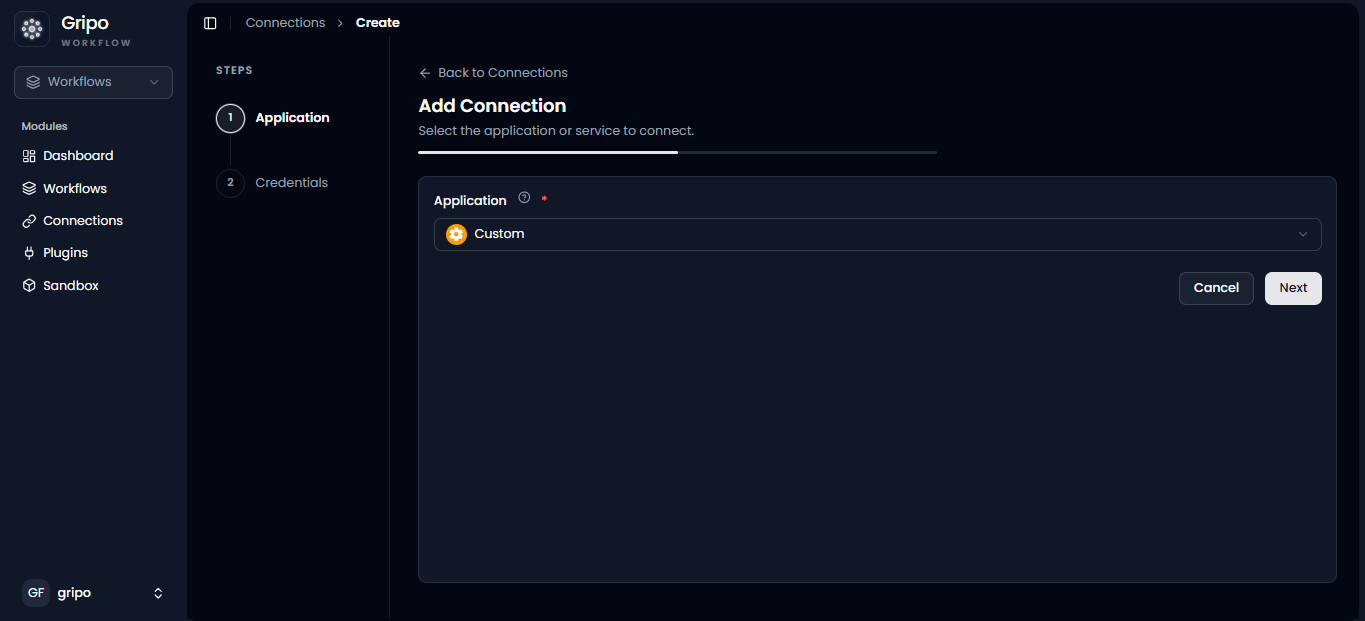This screenshot has width=1365, height=621.
Task: Click the Cancel button
Action: tap(1216, 288)
